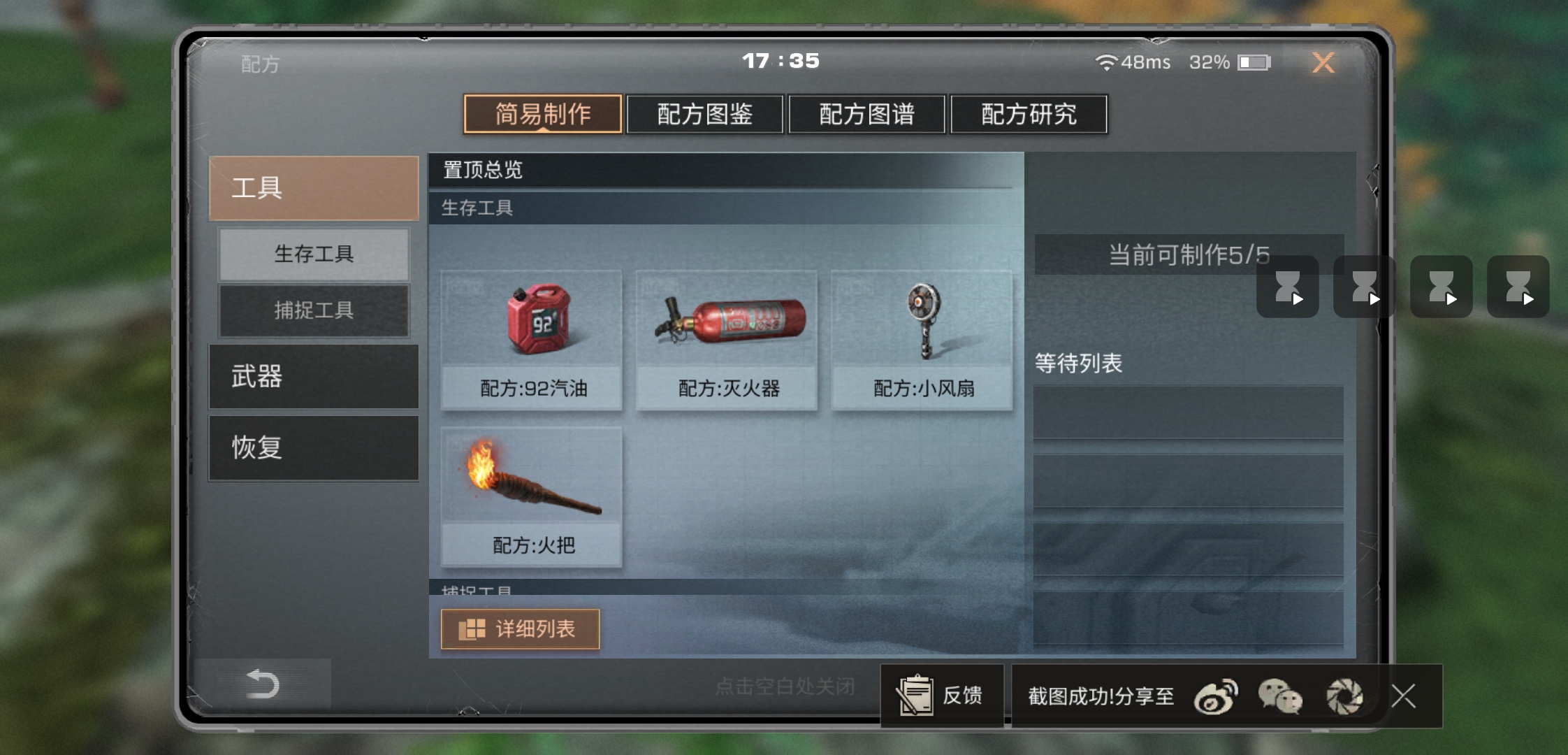The image size is (1568, 755).
Task: Switch to the 配方研究 tab
Action: pos(1029,114)
